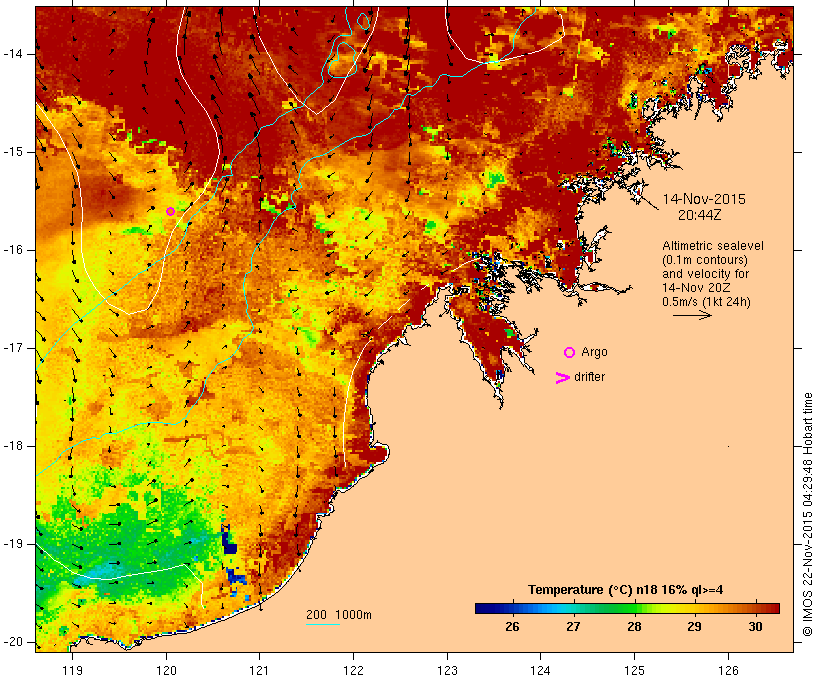Click the "and velocity for" text line
Image resolution: width=820 pixels, height=680 pixels.
[x=705, y=274]
